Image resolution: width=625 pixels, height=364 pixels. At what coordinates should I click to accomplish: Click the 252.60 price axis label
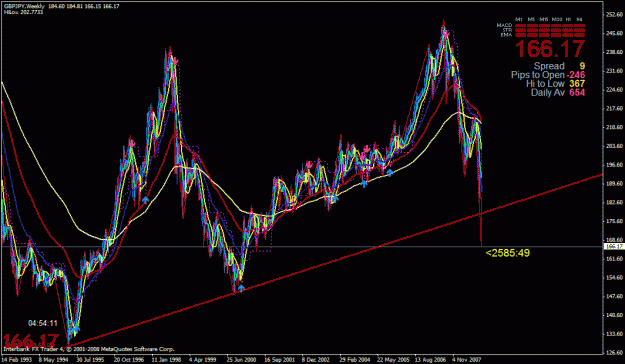click(x=613, y=15)
